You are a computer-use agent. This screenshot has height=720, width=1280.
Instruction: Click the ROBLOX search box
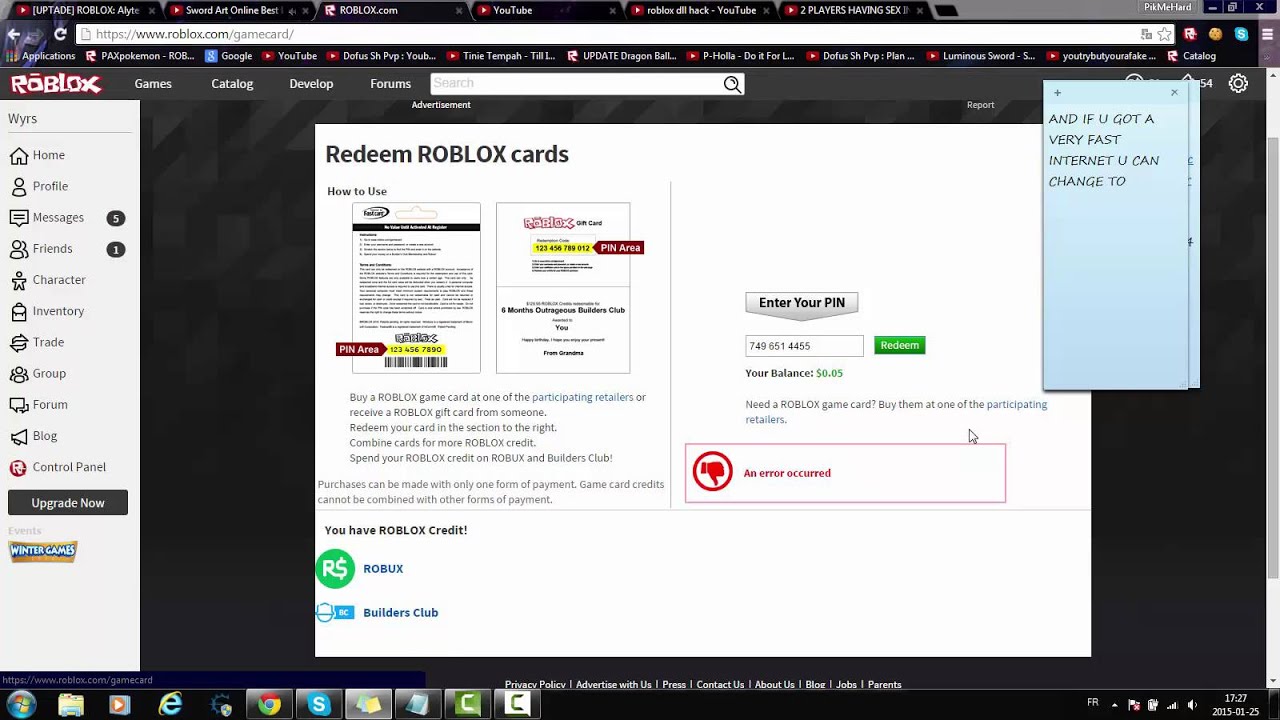click(x=577, y=84)
